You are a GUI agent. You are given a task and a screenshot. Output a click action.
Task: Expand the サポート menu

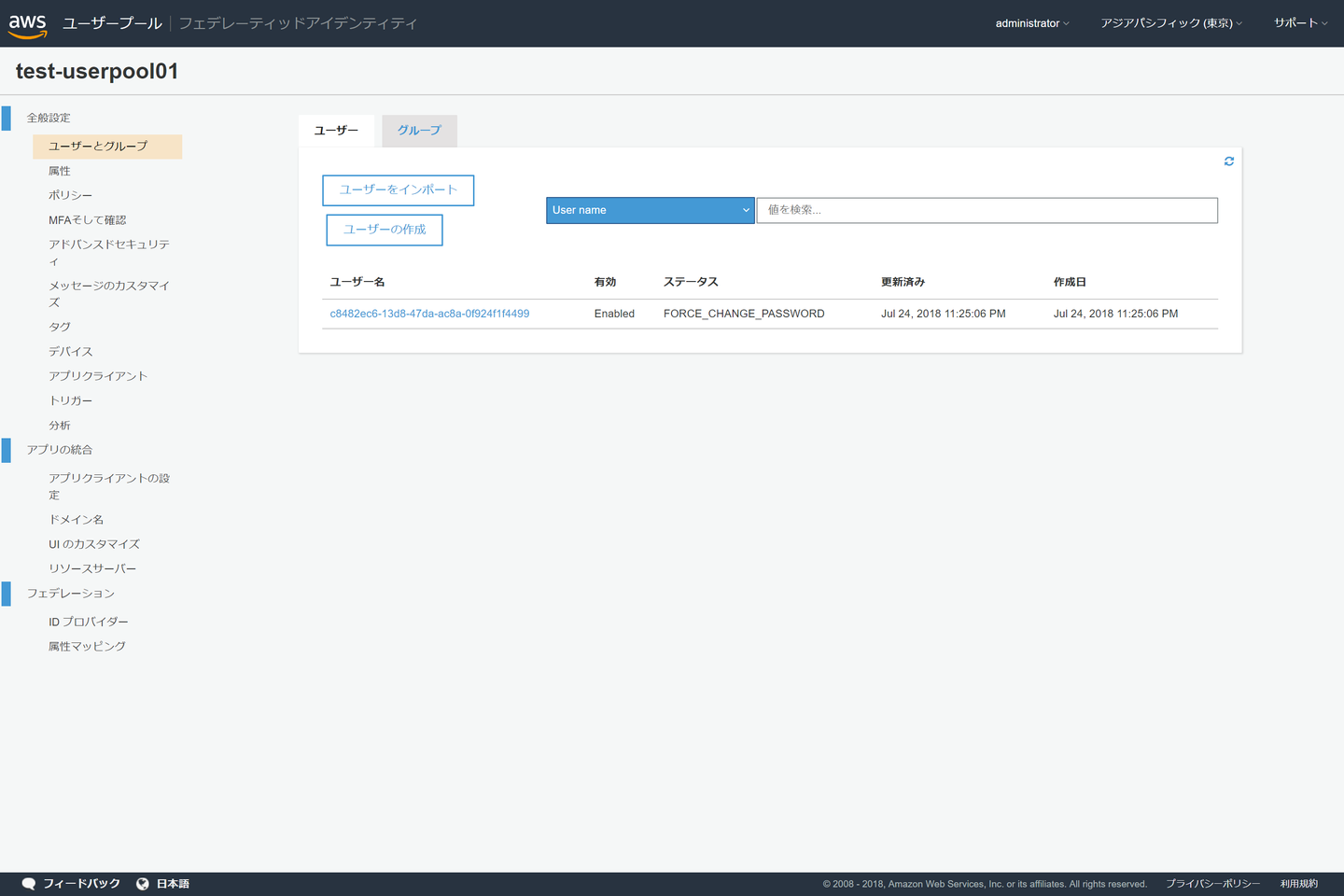1301,23
